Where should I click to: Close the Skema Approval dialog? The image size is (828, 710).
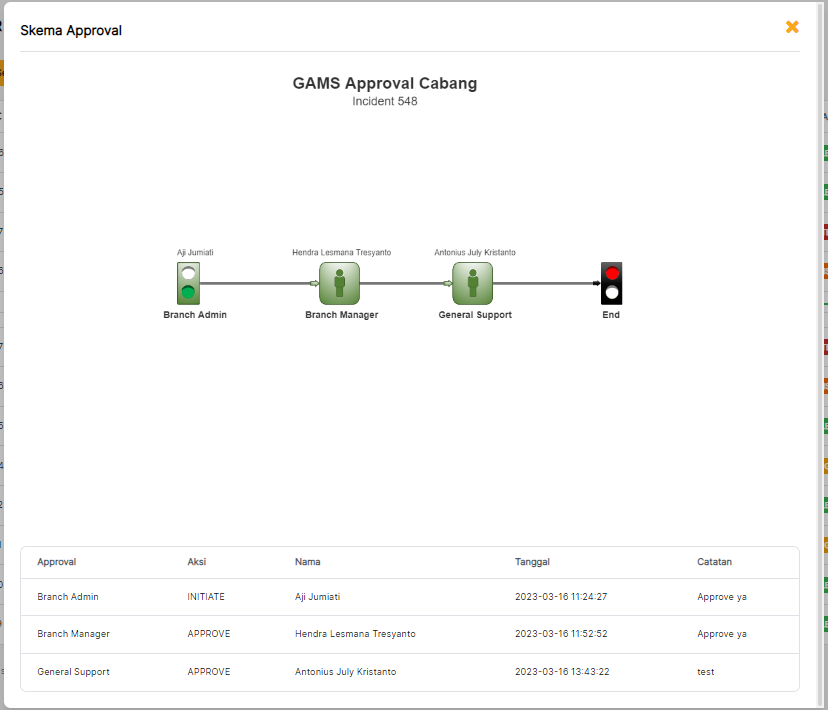click(x=792, y=27)
